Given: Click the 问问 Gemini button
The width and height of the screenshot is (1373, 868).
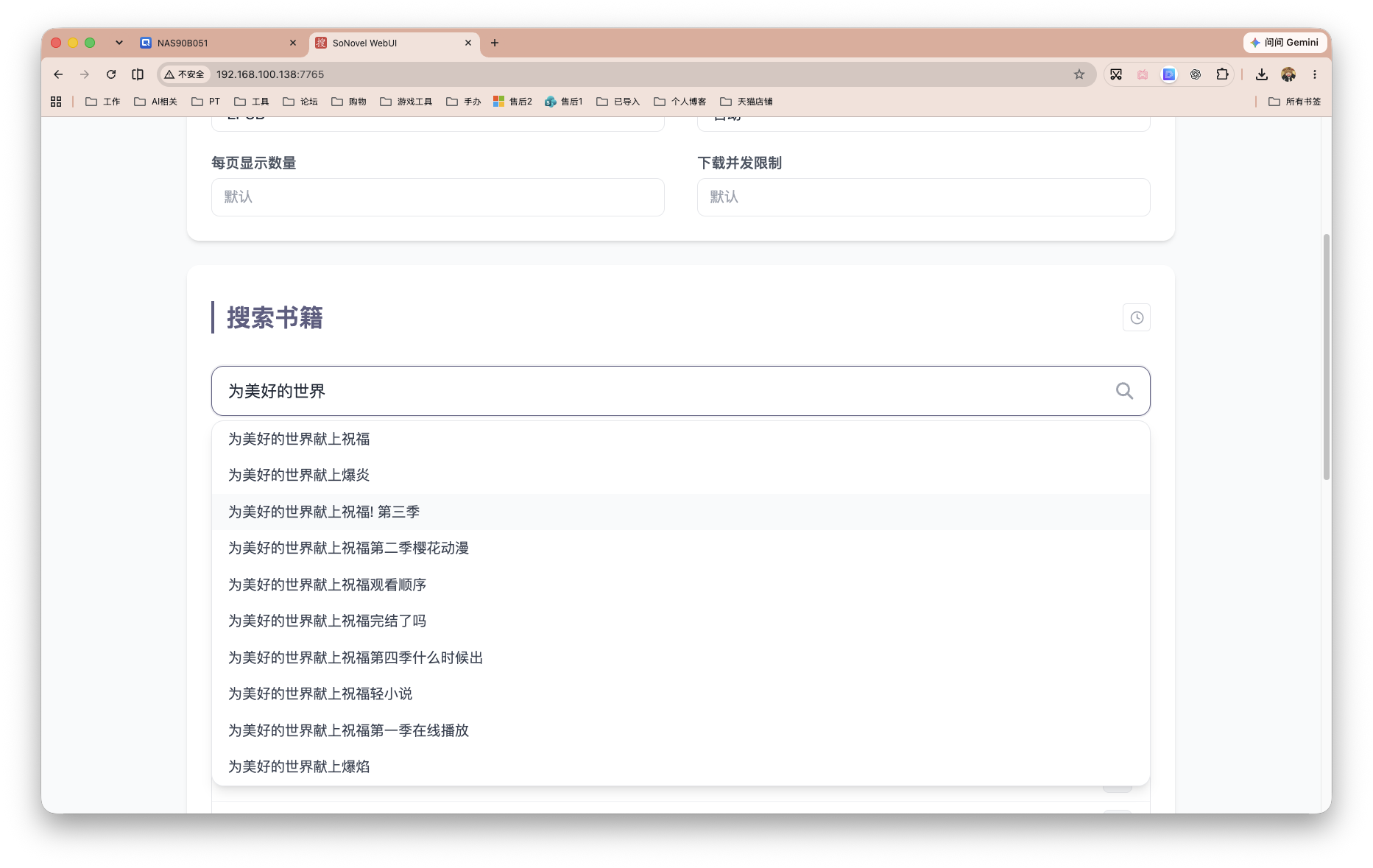Looking at the screenshot, I should coord(1285,43).
